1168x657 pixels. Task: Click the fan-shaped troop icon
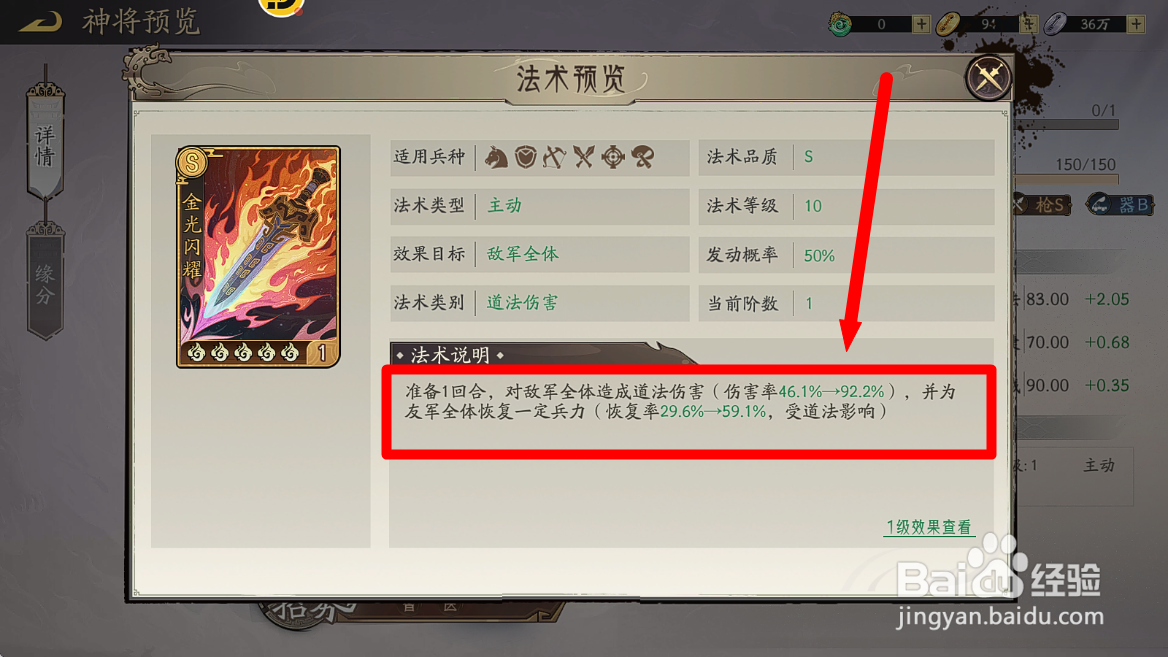pos(643,157)
